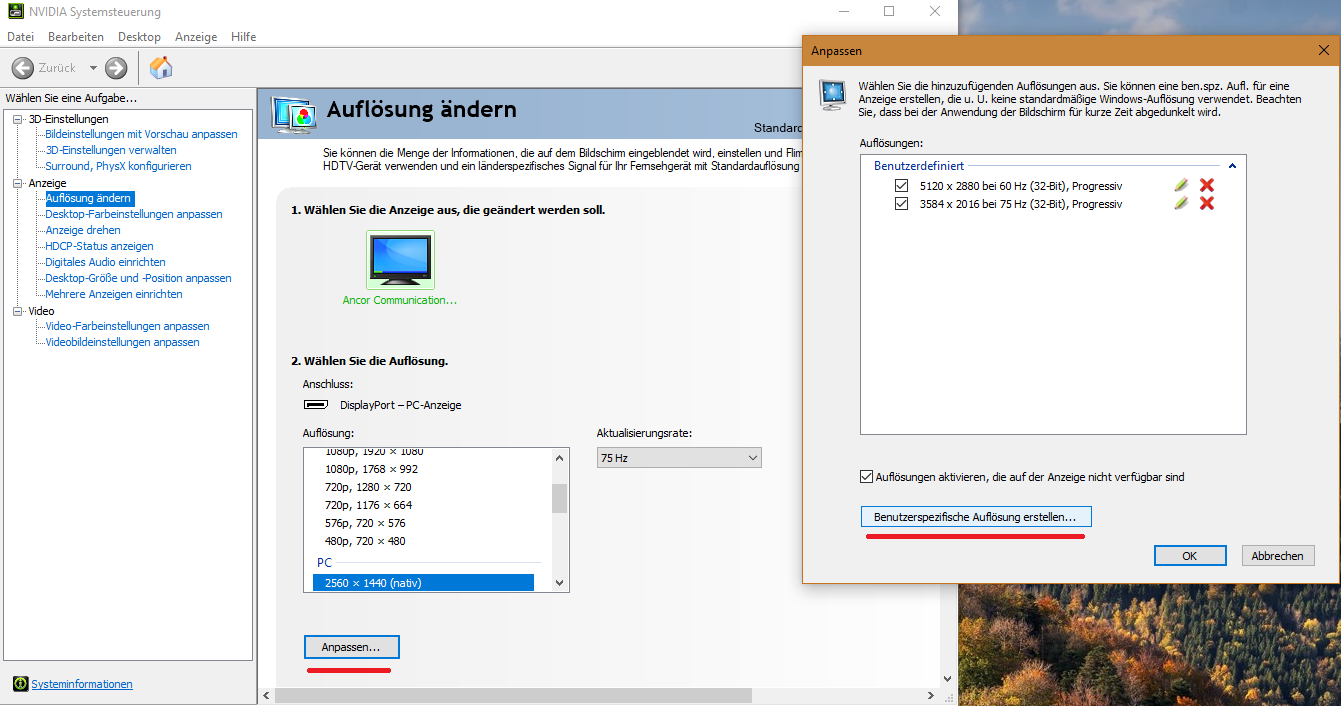Click the Systeminformationen icon

(x=20, y=684)
